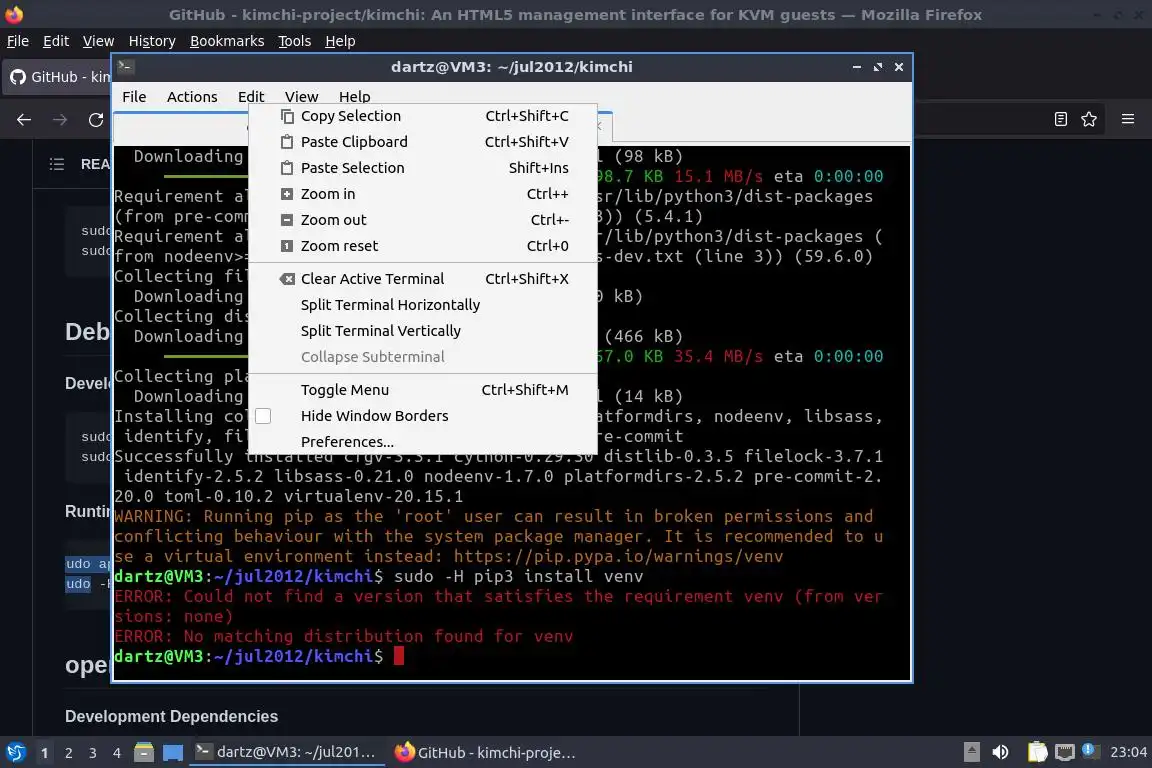The width and height of the screenshot is (1152, 768).
Task: Bookmark this page with star icon
Action: pos(1089,119)
